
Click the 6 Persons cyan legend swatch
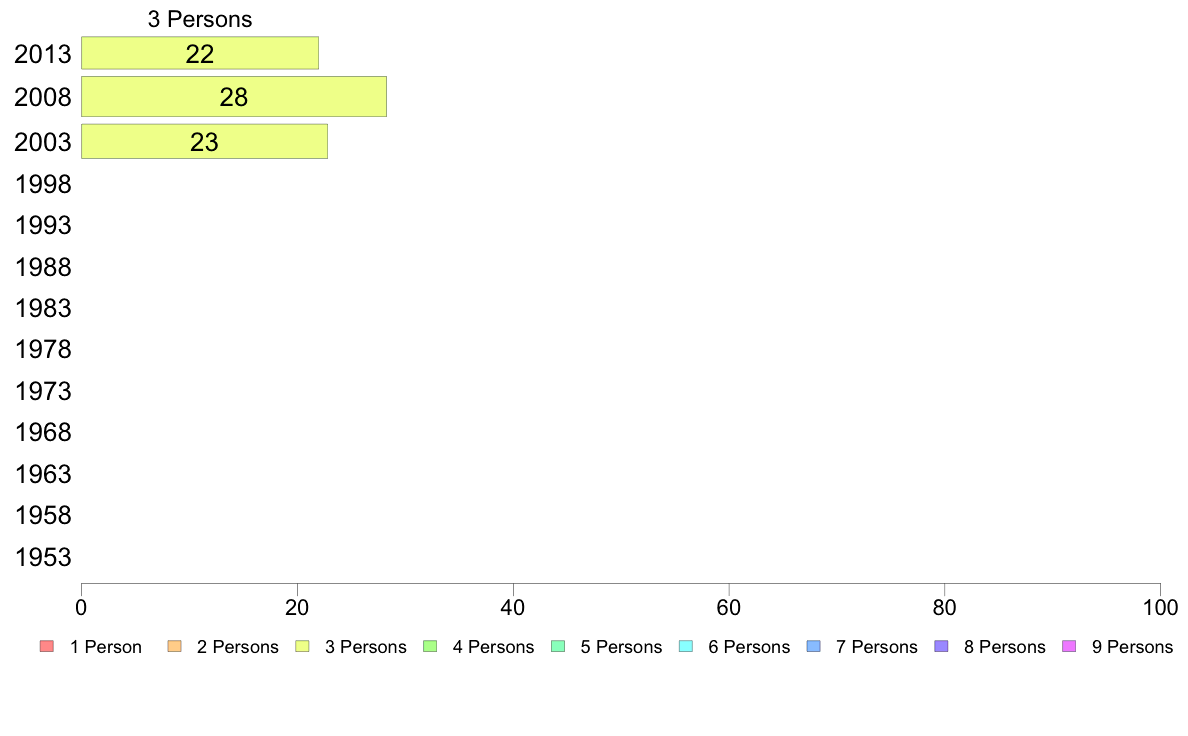pos(686,647)
